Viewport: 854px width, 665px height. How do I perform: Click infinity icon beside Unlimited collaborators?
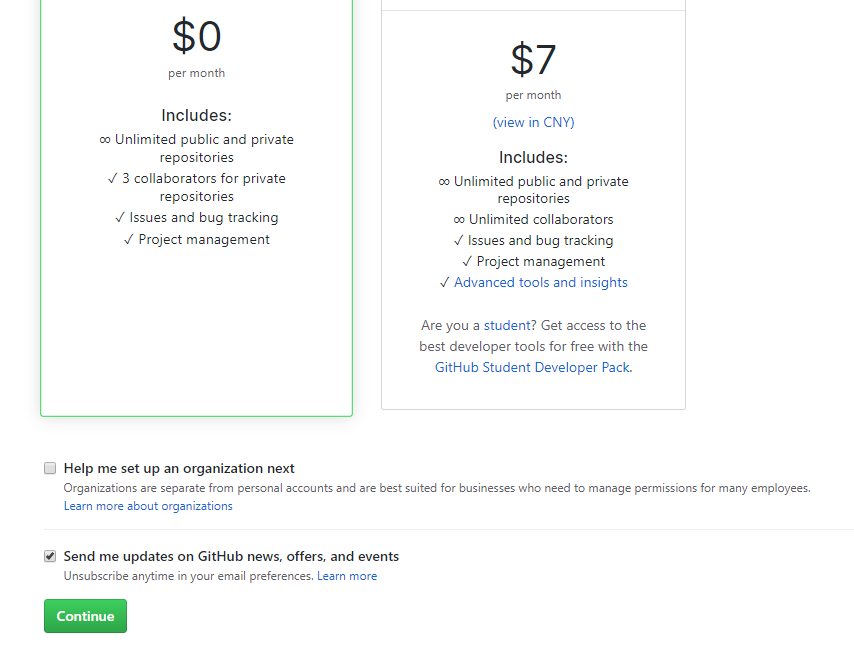[x=459, y=219]
